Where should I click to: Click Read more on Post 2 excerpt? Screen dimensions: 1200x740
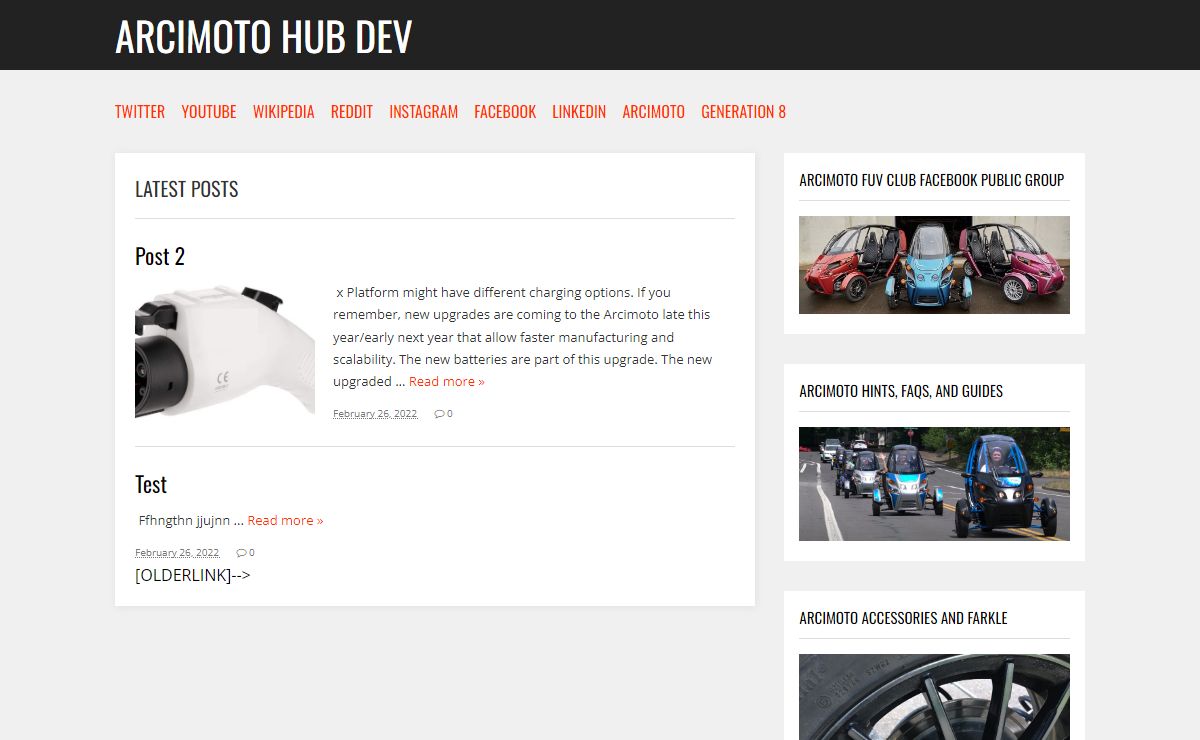point(446,382)
